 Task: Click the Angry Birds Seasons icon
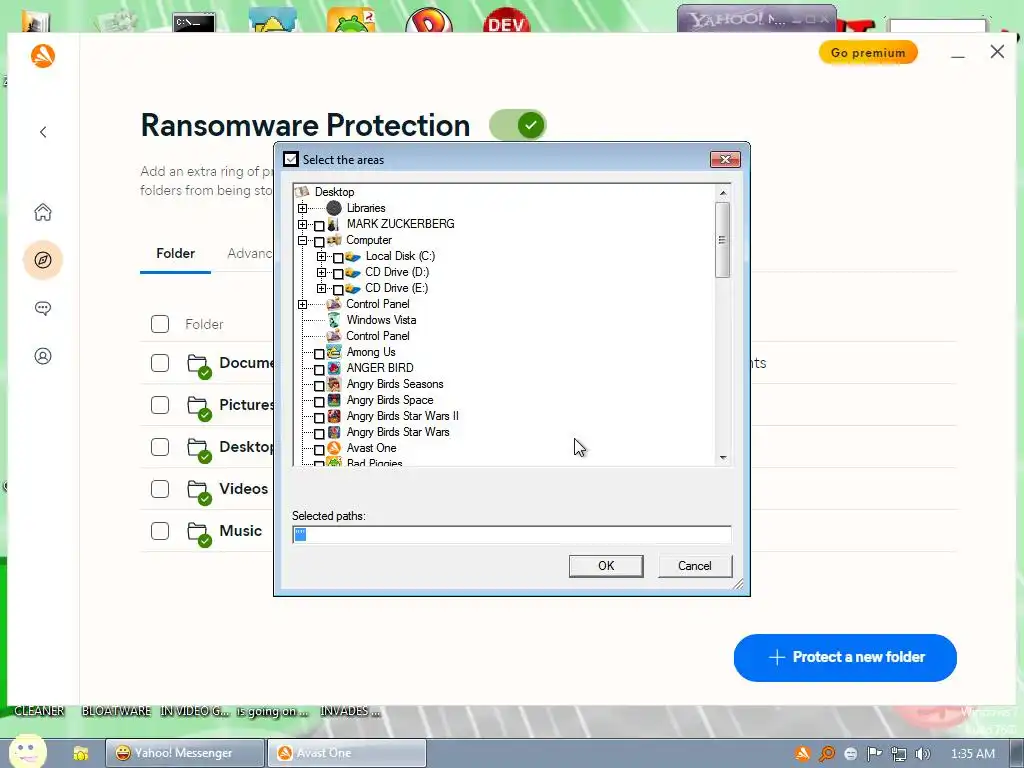pyautogui.click(x=334, y=384)
